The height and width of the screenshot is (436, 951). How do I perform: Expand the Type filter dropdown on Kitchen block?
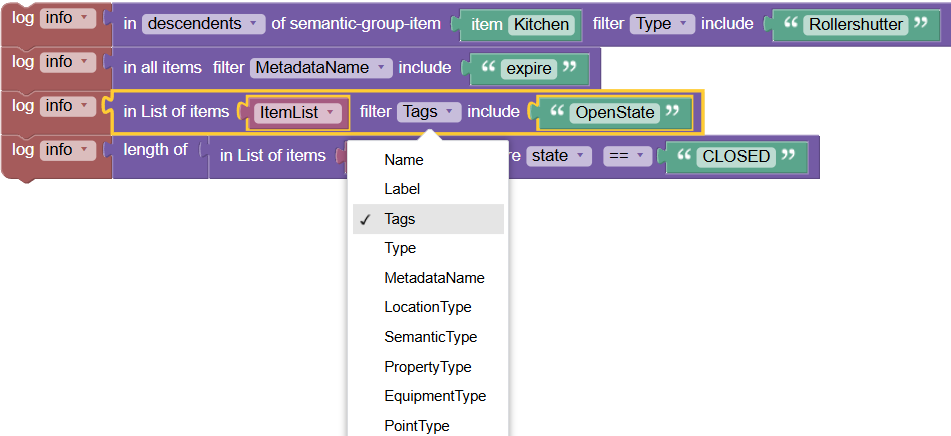pos(662,24)
